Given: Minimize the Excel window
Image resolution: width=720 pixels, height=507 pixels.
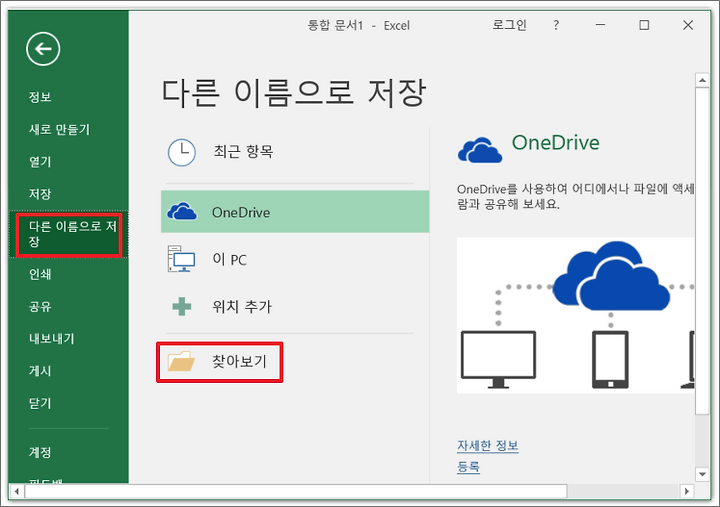Looking at the screenshot, I should click(x=600, y=25).
